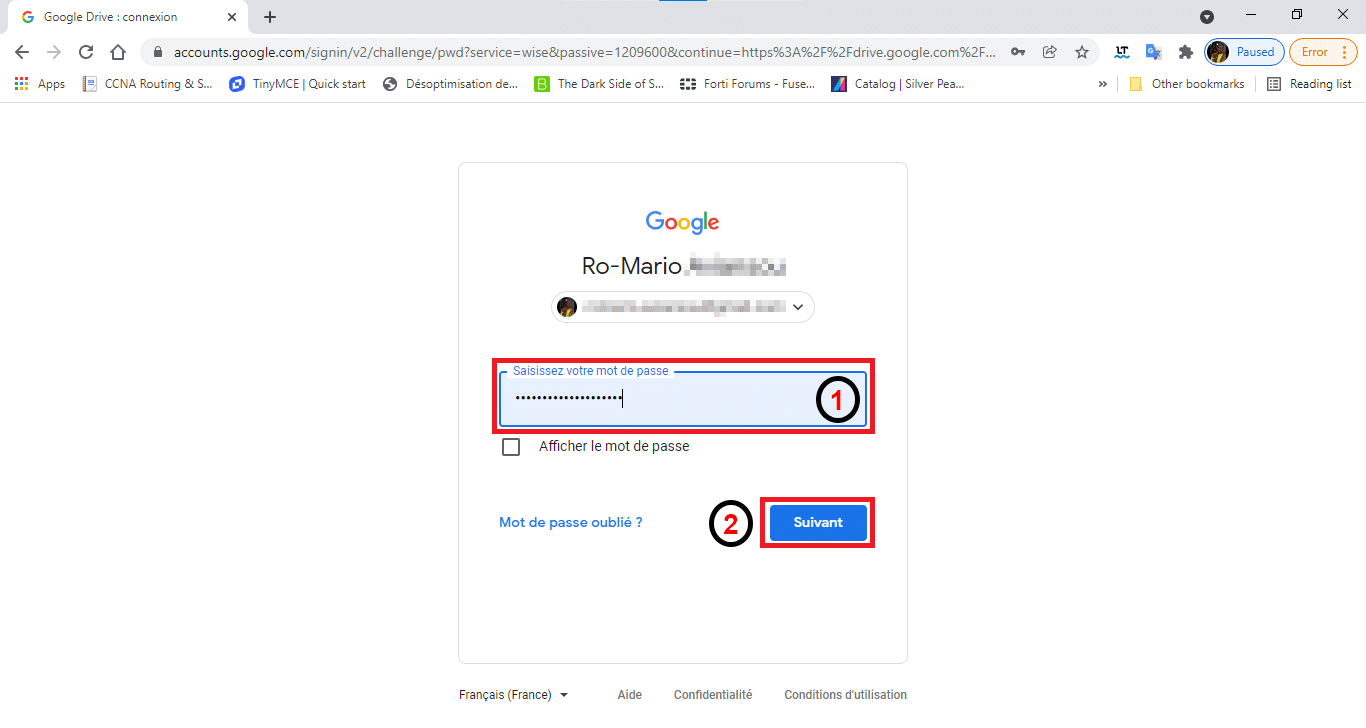The width and height of the screenshot is (1366, 728).
Task: Open Désoptimisation de... bookmark
Action: 450,84
